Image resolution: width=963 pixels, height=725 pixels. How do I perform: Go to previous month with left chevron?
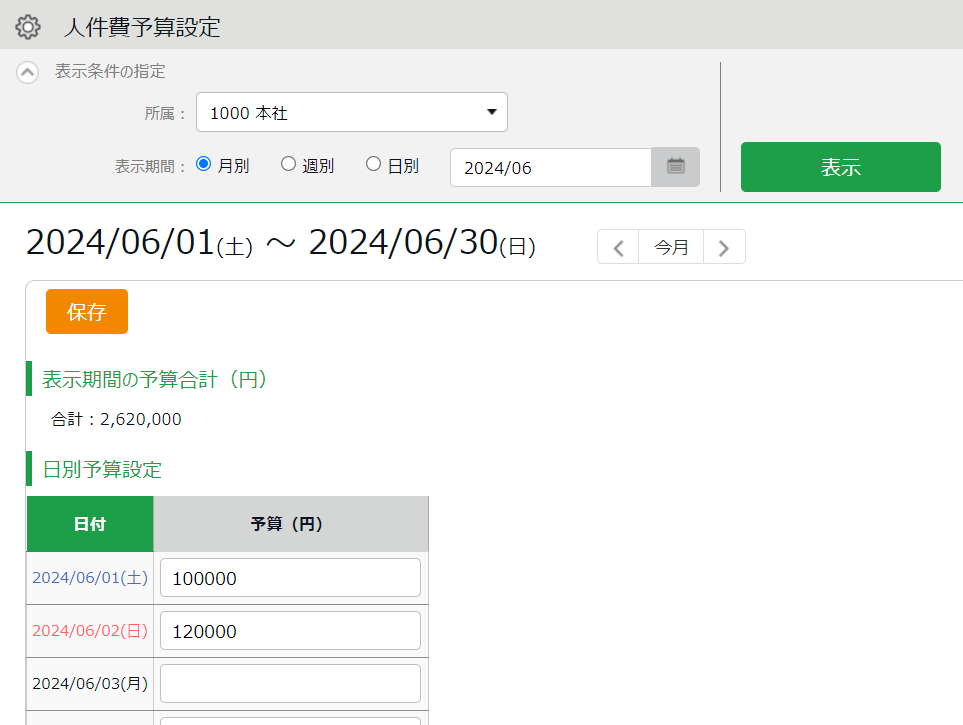[x=618, y=247]
